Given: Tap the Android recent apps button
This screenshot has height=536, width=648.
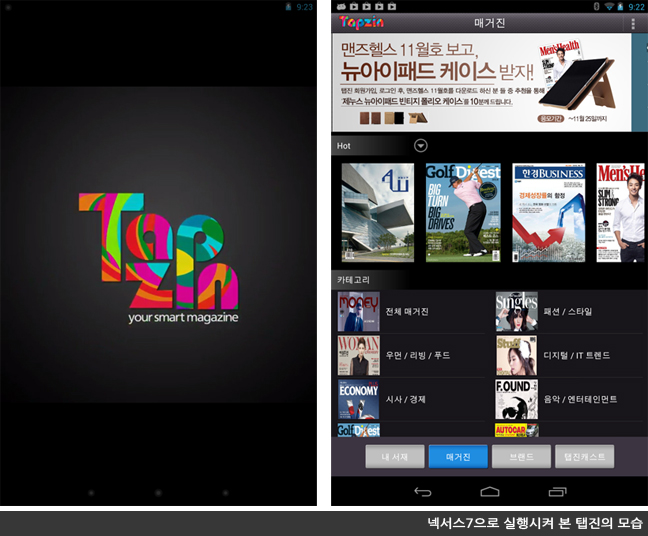Looking at the screenshot, I should click(557, 492).
